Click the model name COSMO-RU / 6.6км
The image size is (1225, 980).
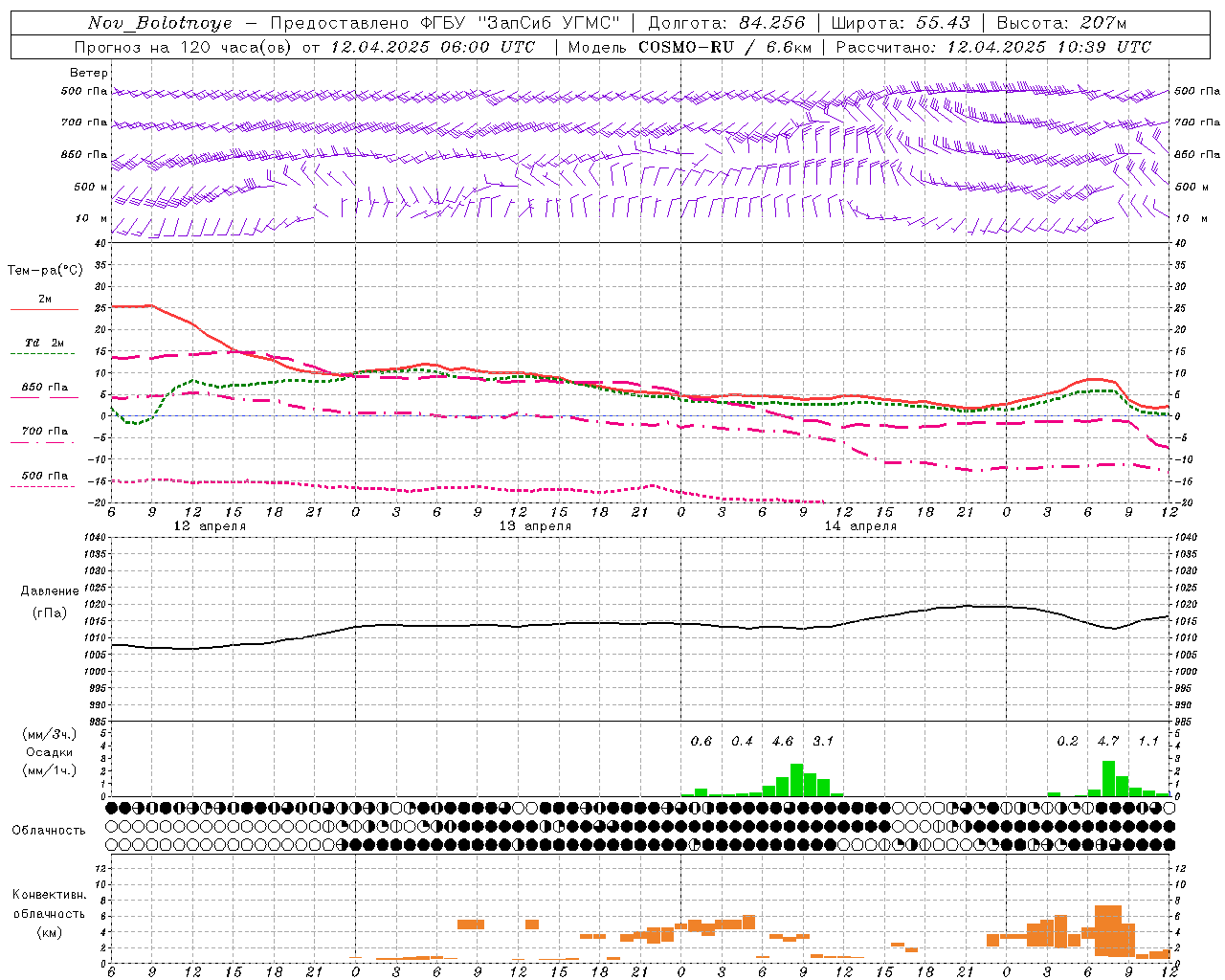[724, 47]
